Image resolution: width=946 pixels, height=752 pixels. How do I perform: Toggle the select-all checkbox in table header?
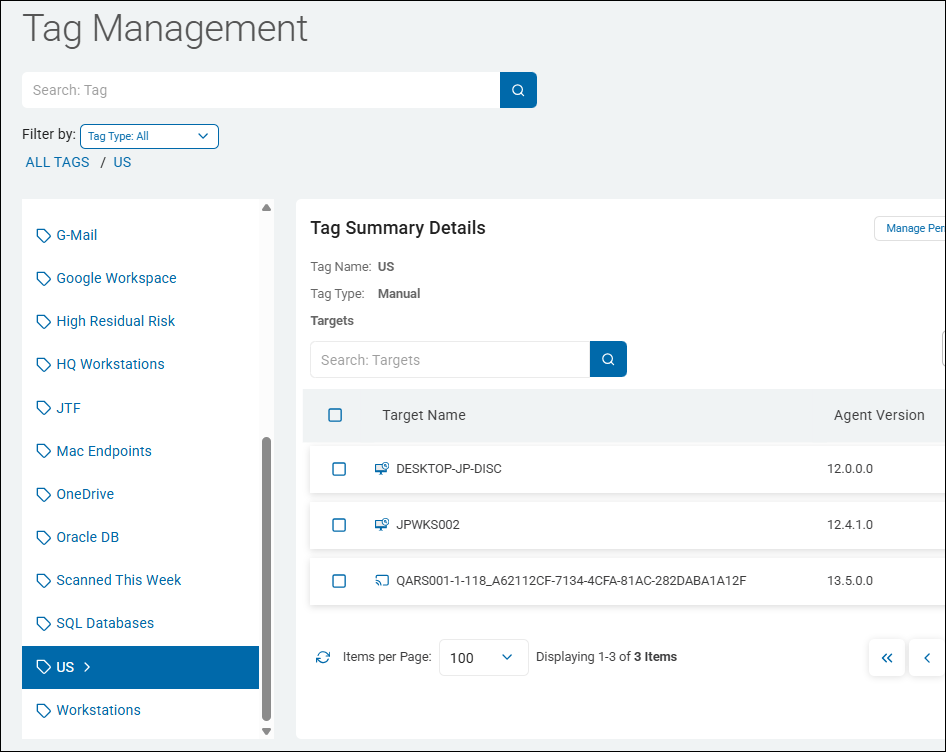pyautogui.click(x=335, y=415)
